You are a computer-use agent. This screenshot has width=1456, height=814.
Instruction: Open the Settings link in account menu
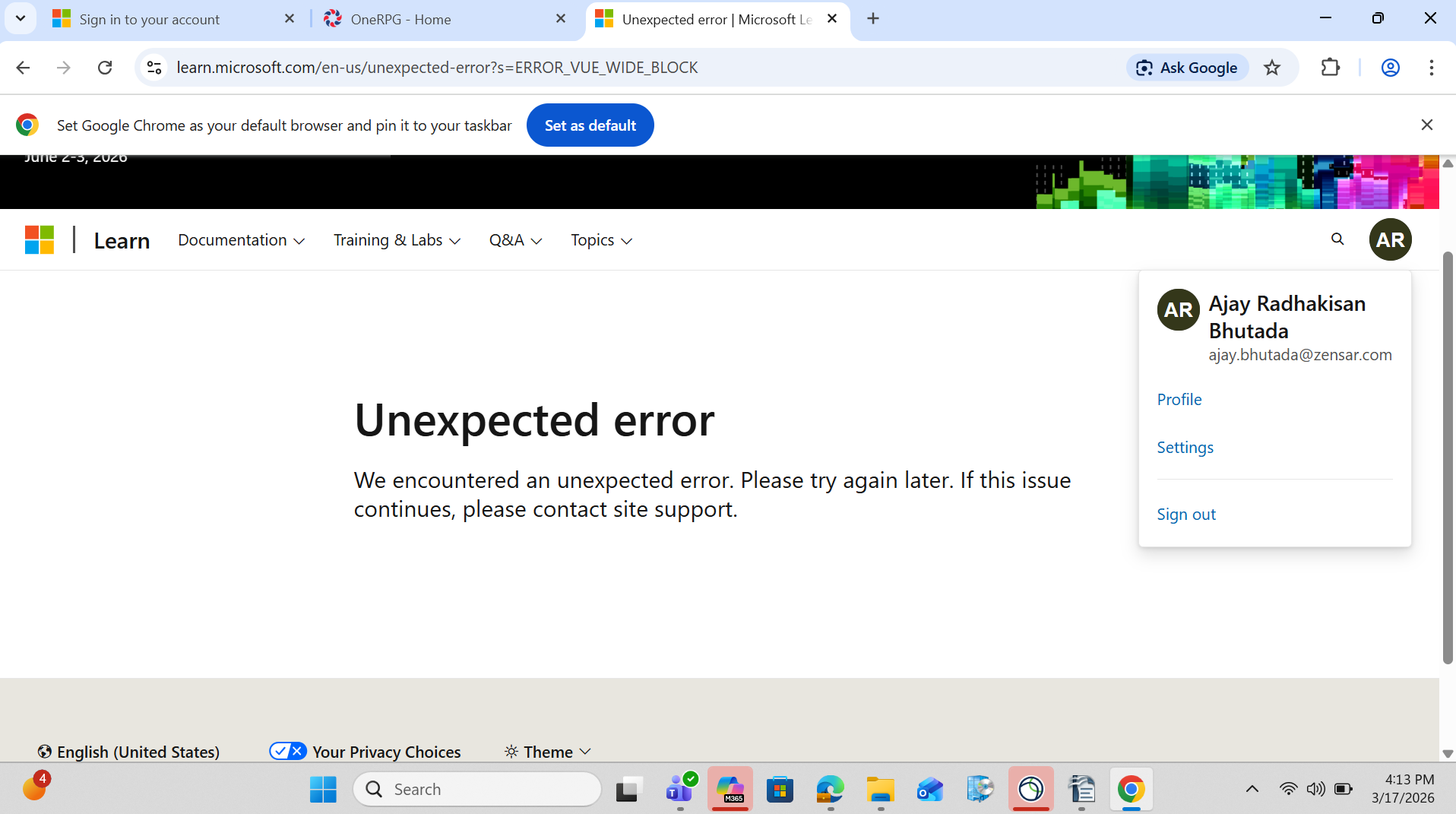1185,448
